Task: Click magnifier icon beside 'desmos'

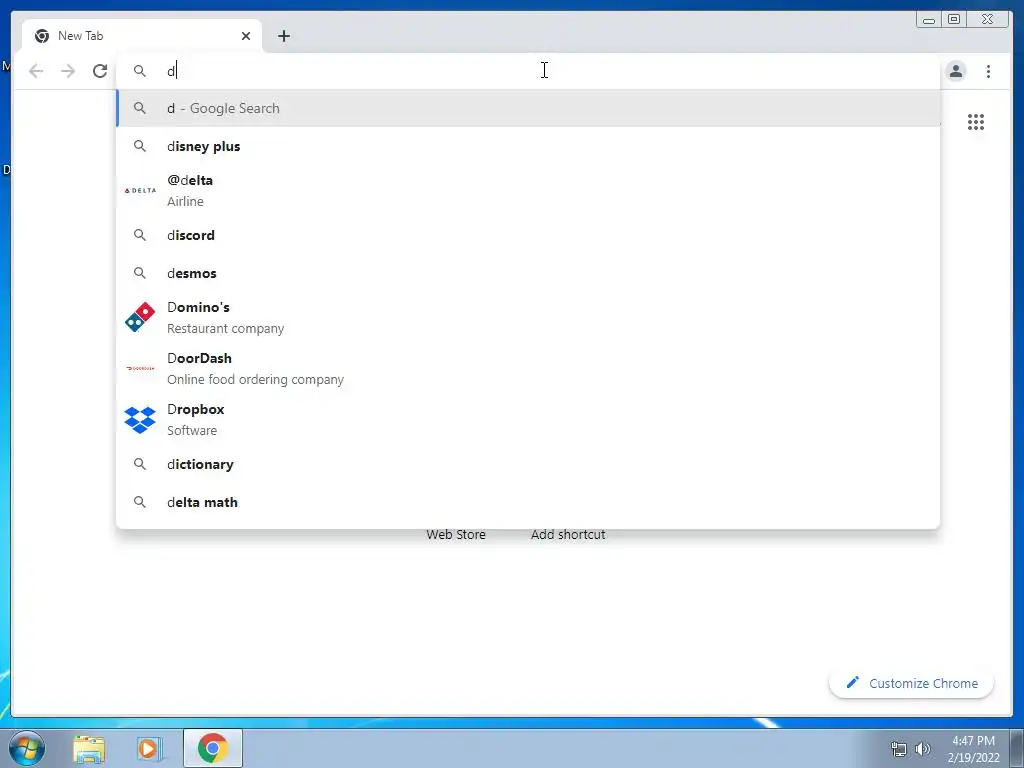Action: click(x=140, y=273)
